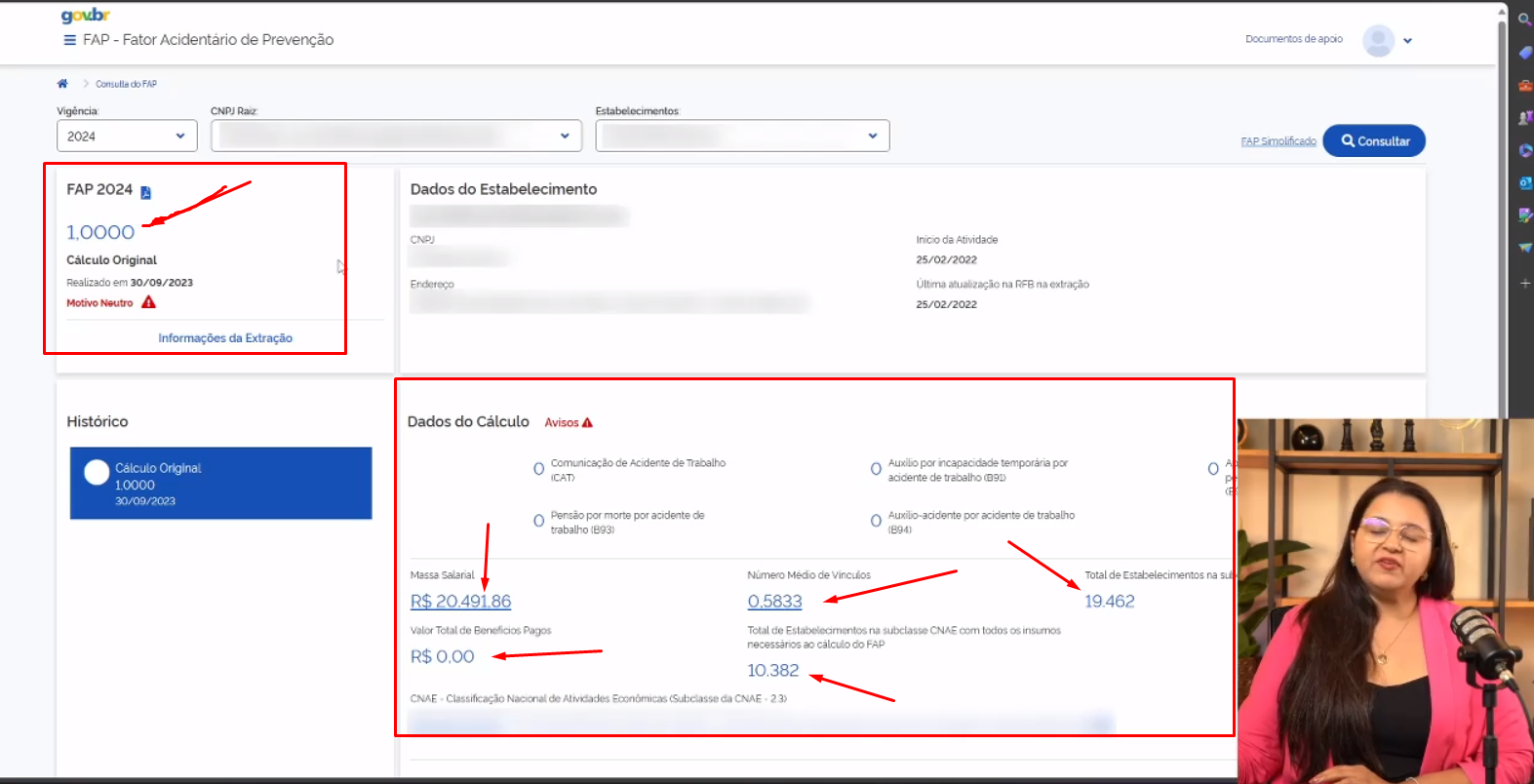This screenshot has height=784, width=1534.
Task: Click the Auxílio por incapacidade temporária B91 count
Action: (x=876, y=469)
